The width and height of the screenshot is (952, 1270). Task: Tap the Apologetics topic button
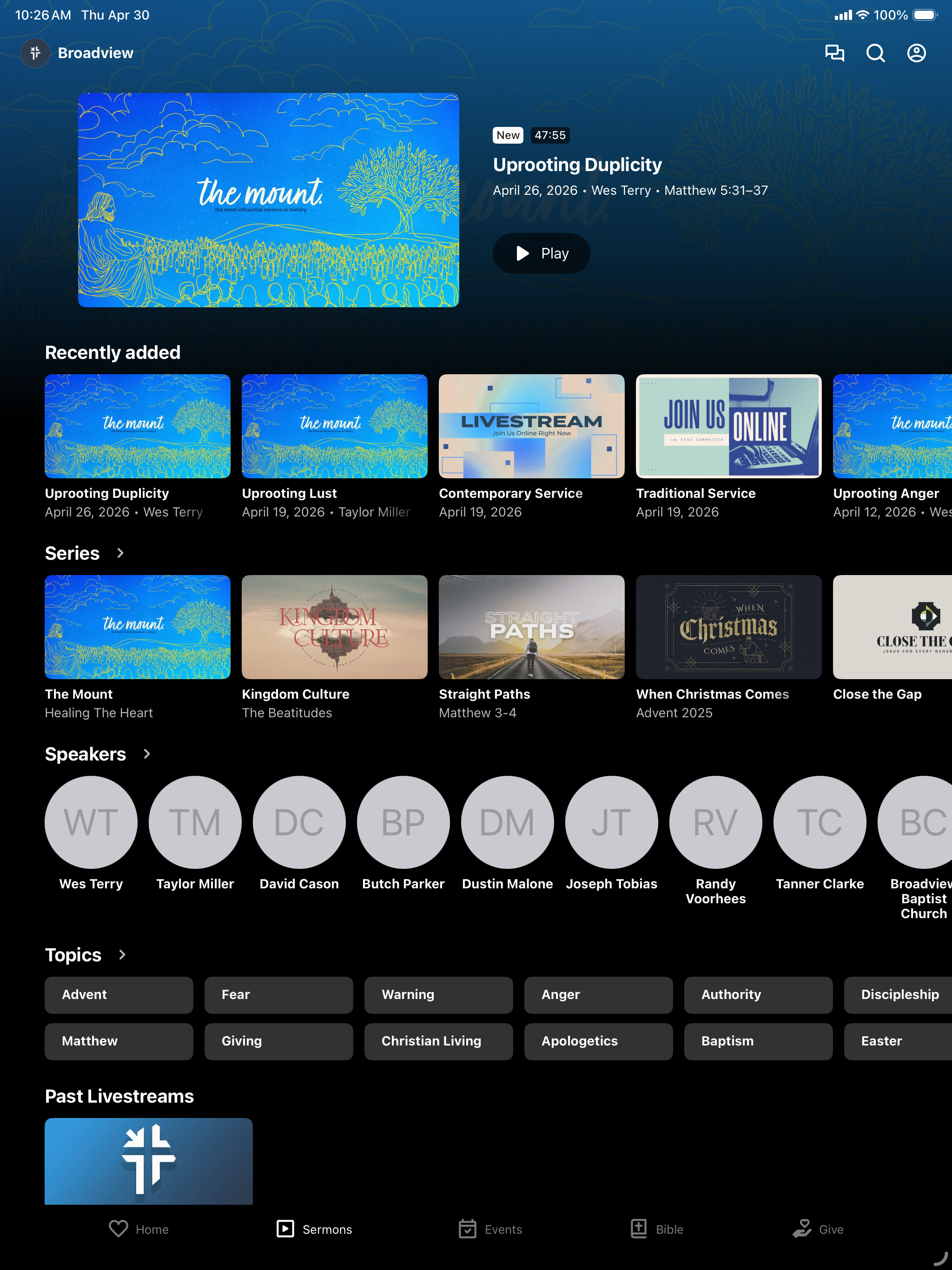pos(598,1041)
